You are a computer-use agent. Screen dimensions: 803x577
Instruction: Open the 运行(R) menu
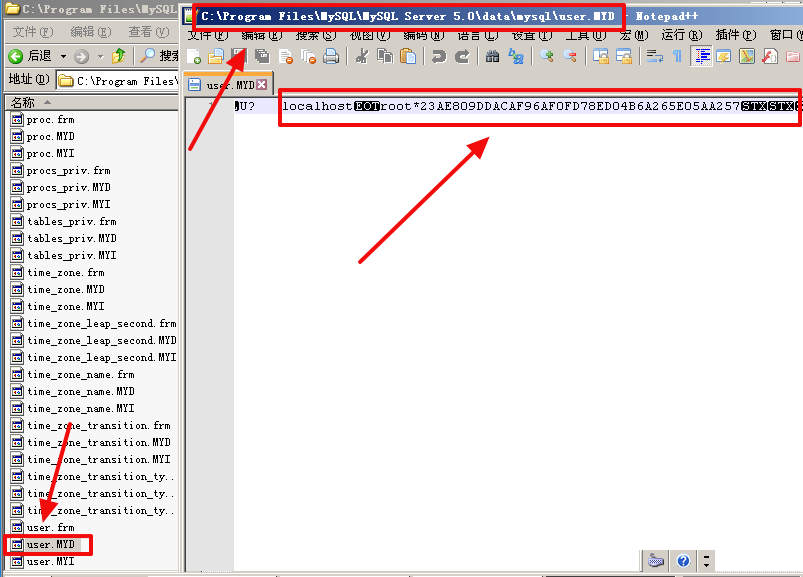[682, 35]
